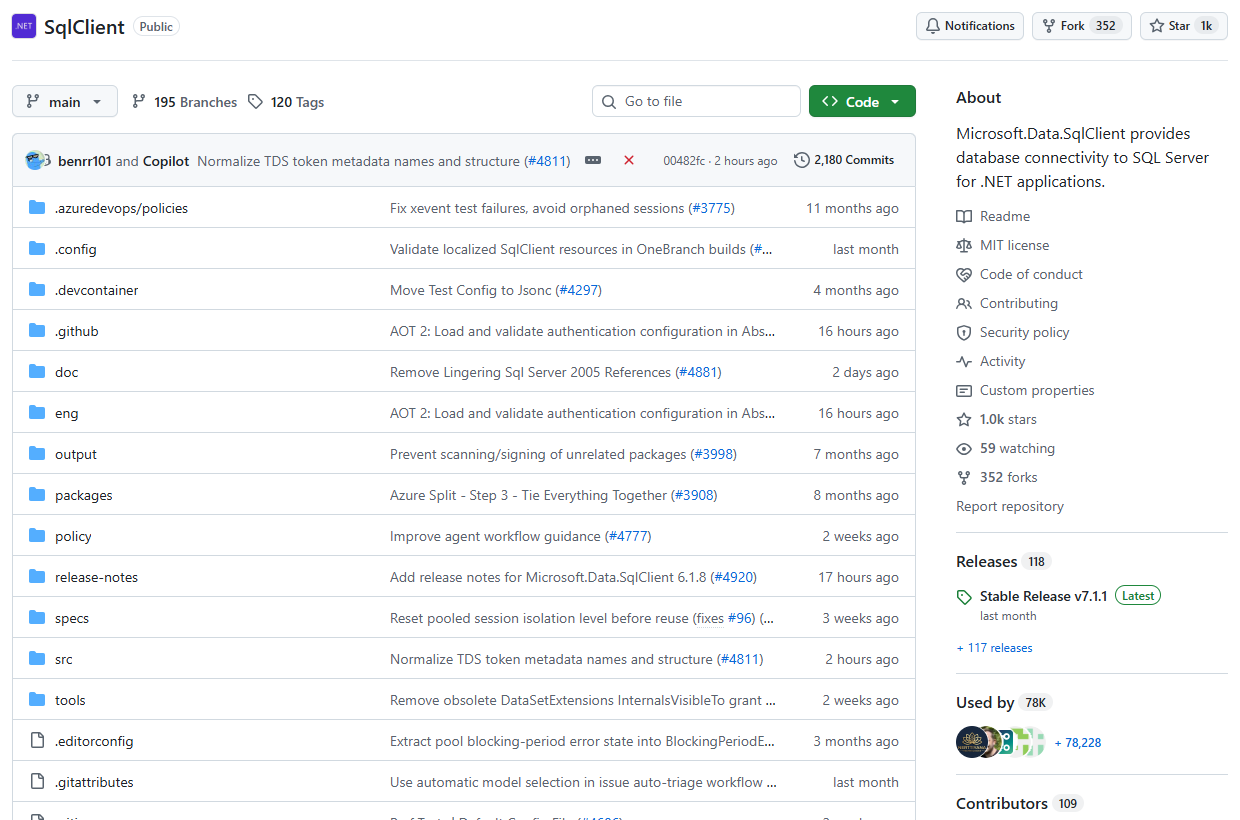Fork the repository with Fork button
Image resolution: width=1240 pixels, height=820 pixels.
click(x=1082, y=26)
